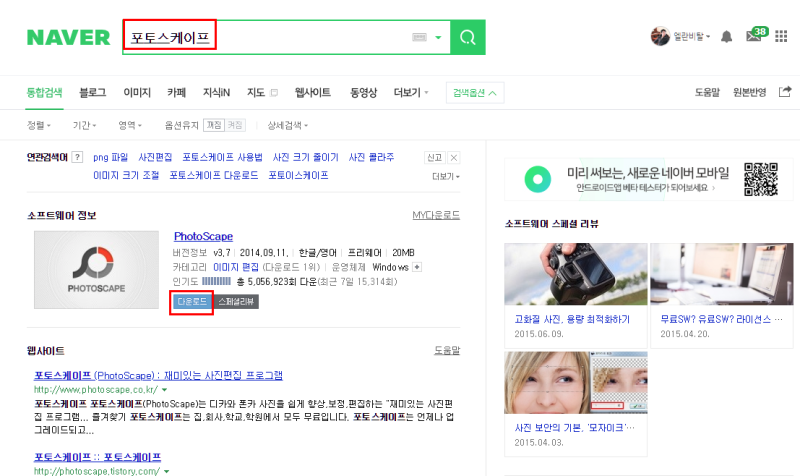Click the share icon at top right
Screen dimensions: 800x476
[785, 92]
